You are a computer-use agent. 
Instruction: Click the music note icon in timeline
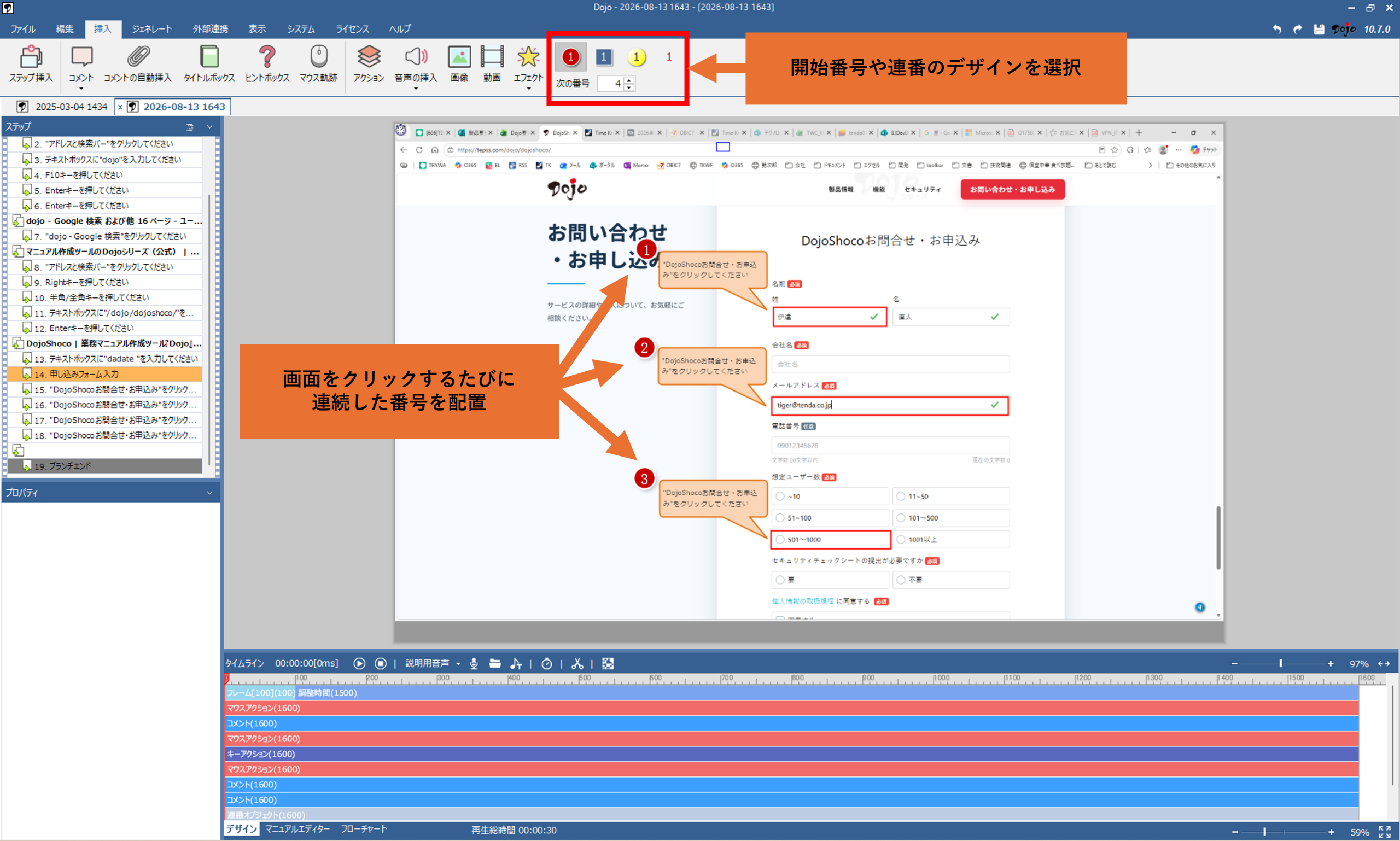(x=516, y=663)
